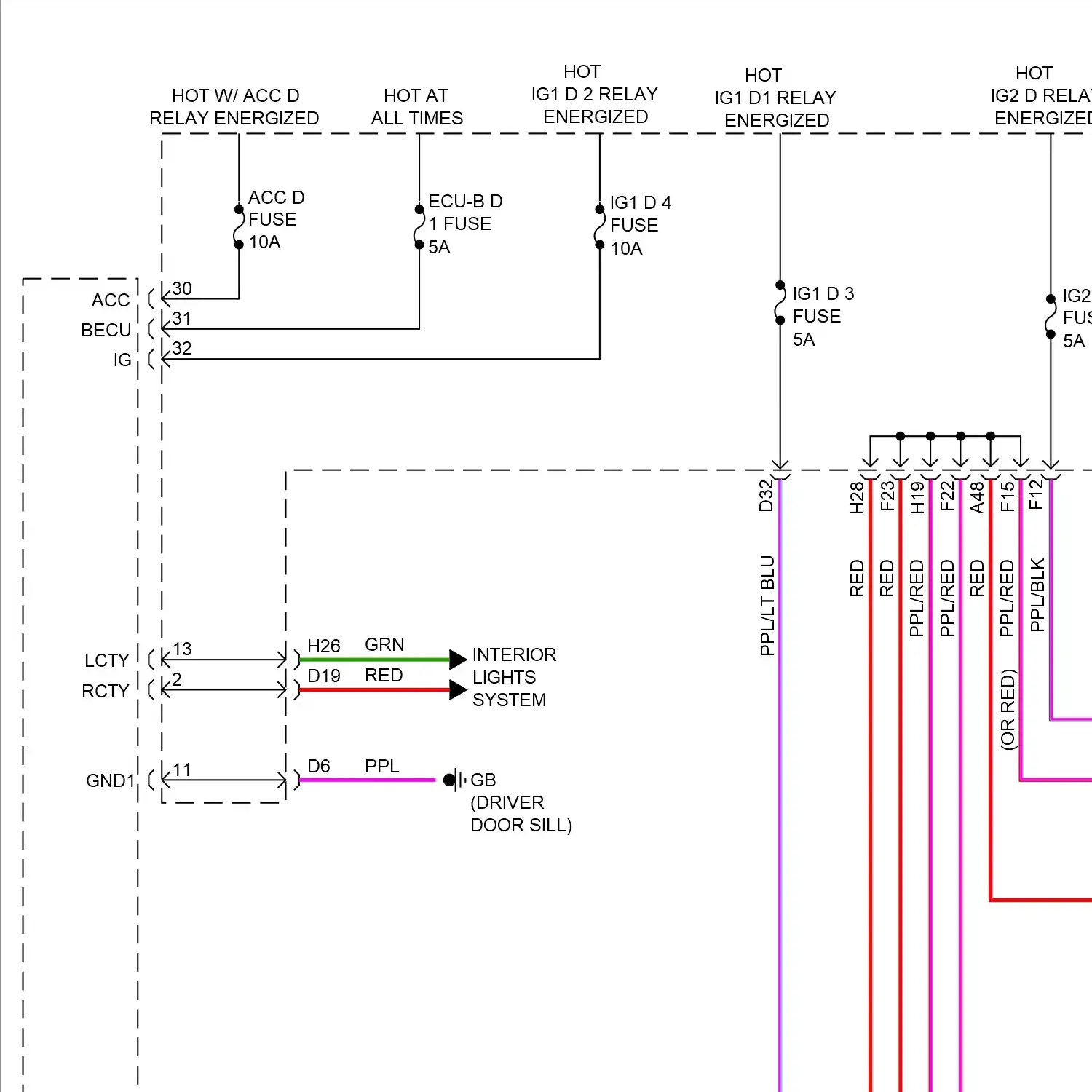Screen dimensions: 1092x1092
Task: Click pin number 11
Action: (182, 770)
